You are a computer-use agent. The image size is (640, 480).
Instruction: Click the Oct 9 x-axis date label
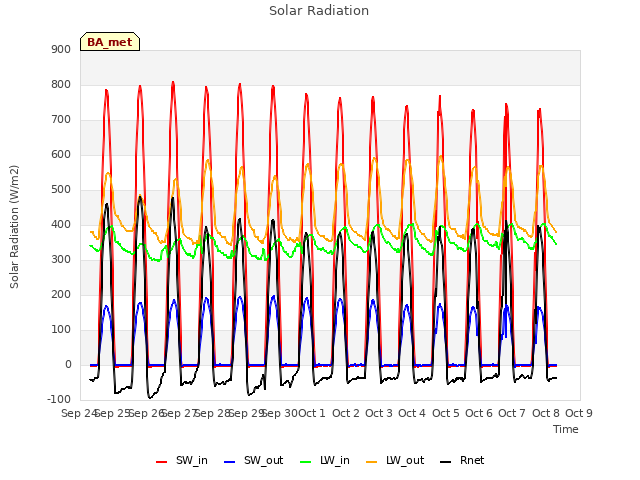(579, 413)
